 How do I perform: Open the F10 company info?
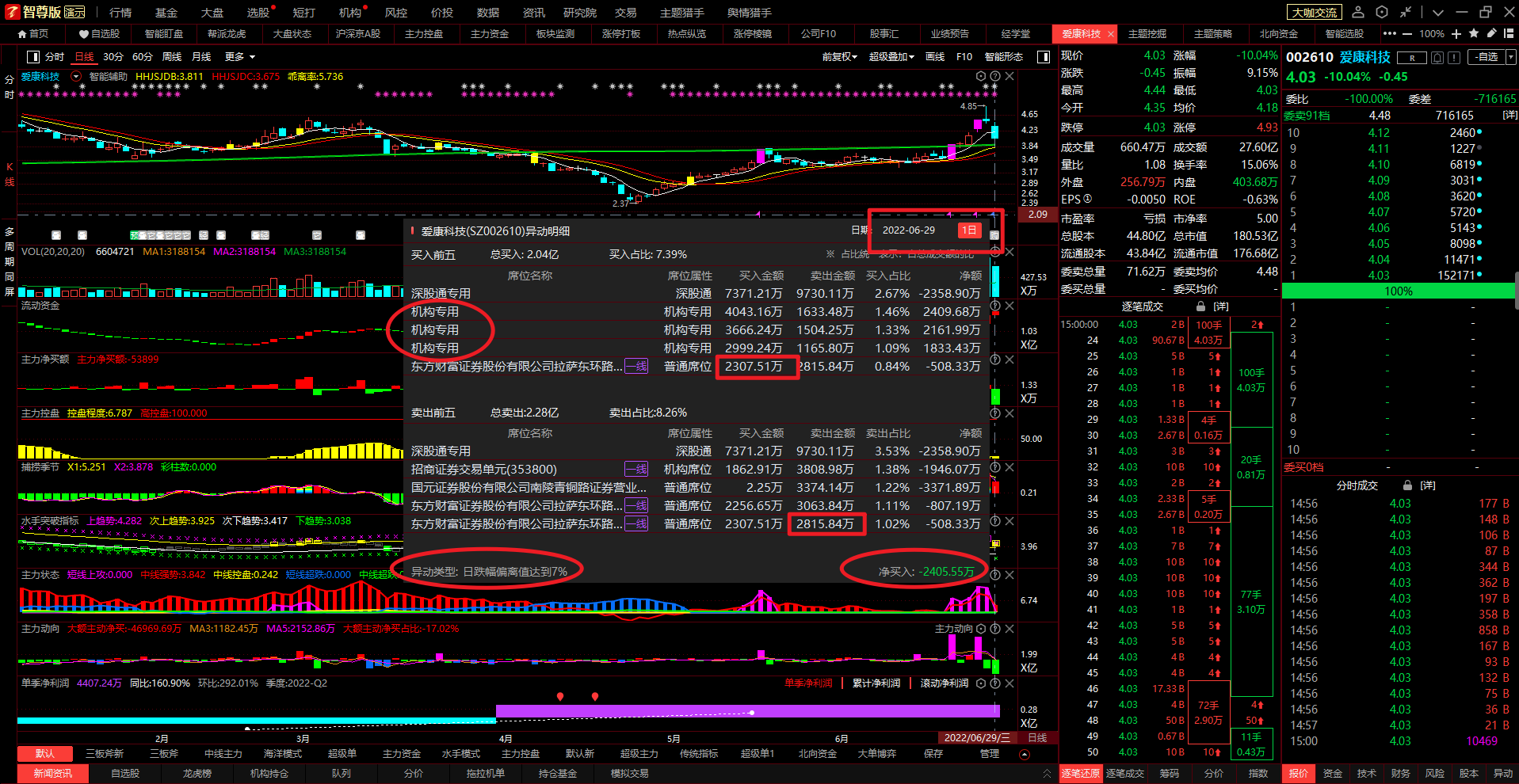tap(964, 57)
